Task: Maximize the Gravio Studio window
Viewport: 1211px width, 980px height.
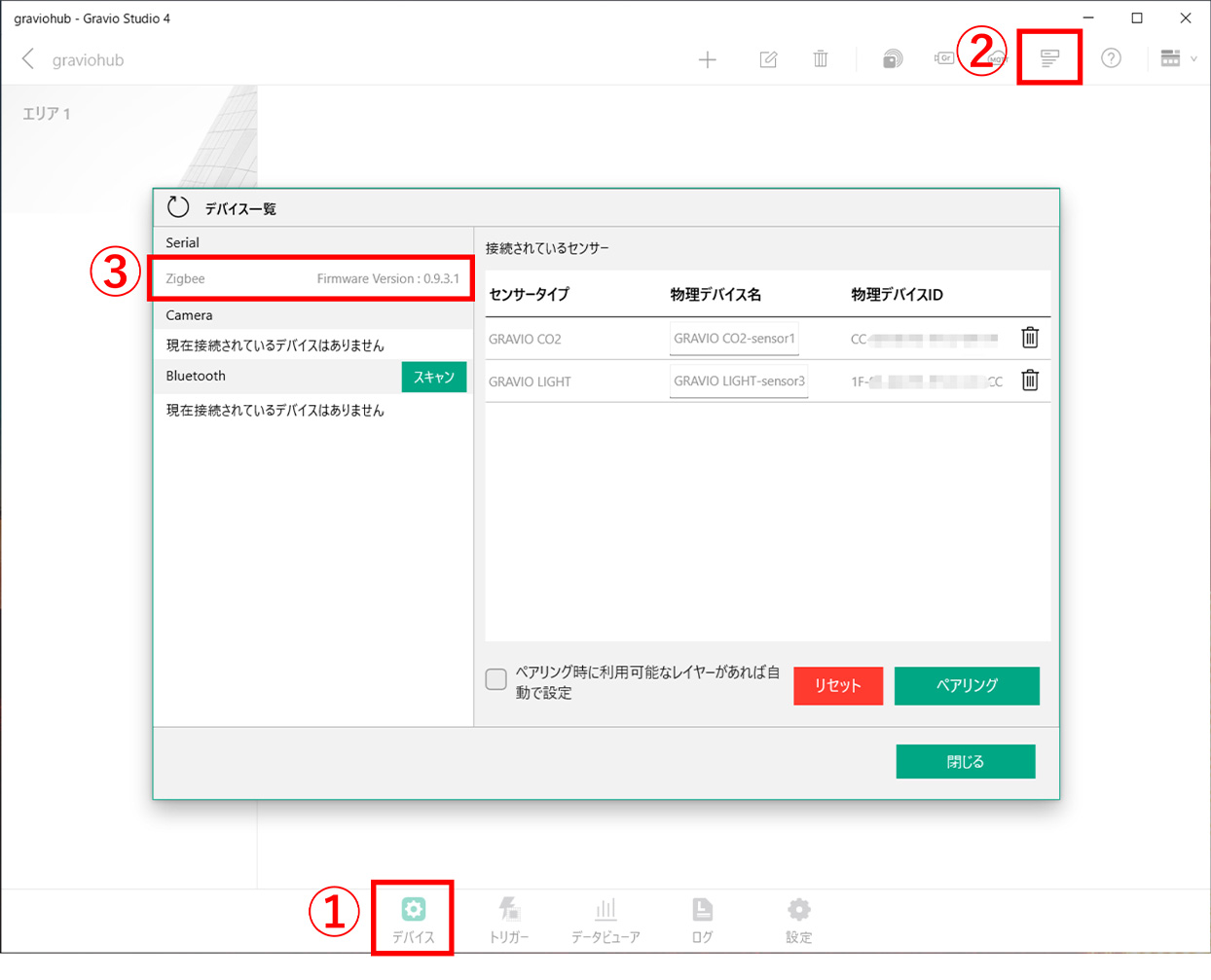Action: point(1137,18)
